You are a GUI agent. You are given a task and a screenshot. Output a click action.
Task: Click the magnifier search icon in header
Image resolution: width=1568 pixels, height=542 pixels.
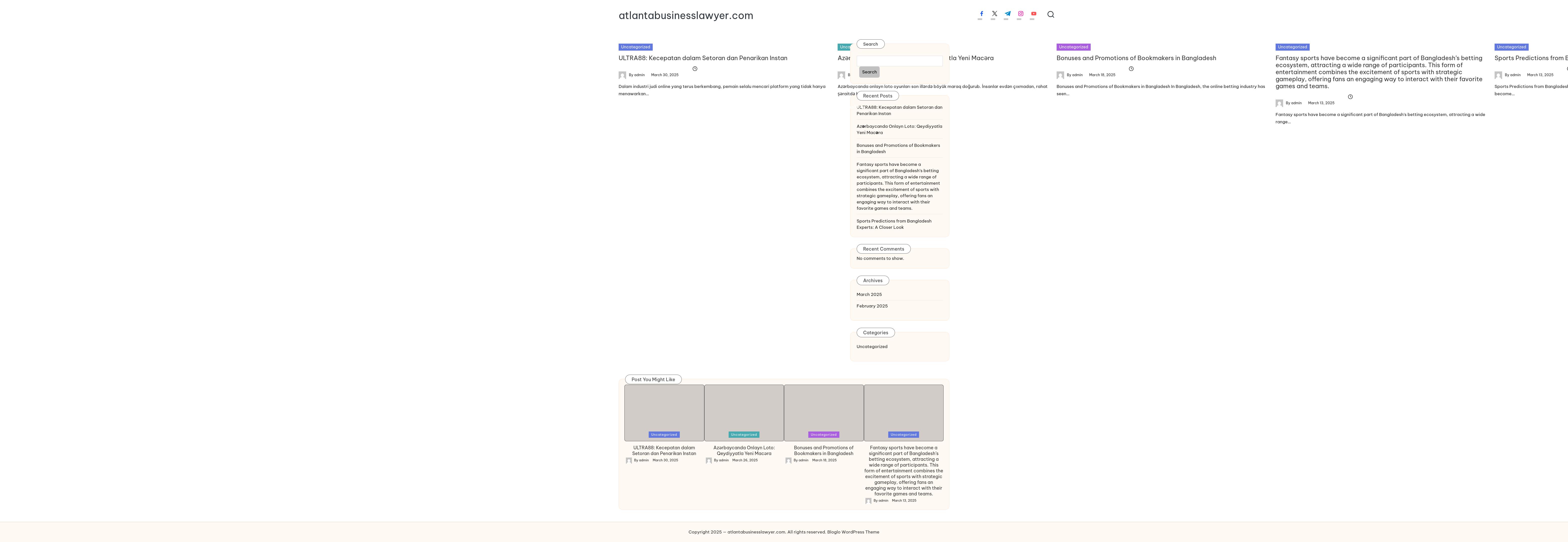[1051, 15]
